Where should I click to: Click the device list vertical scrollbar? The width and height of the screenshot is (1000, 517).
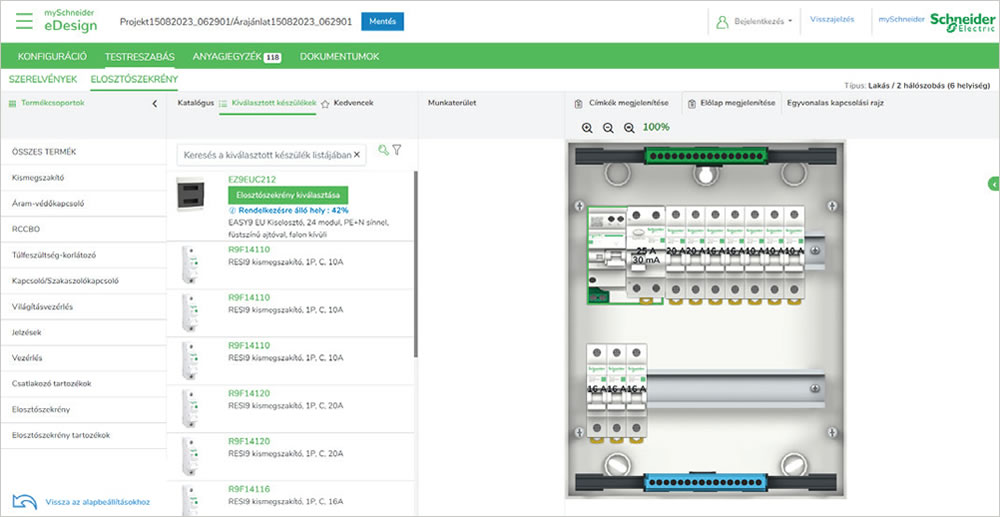coord(416,265)
